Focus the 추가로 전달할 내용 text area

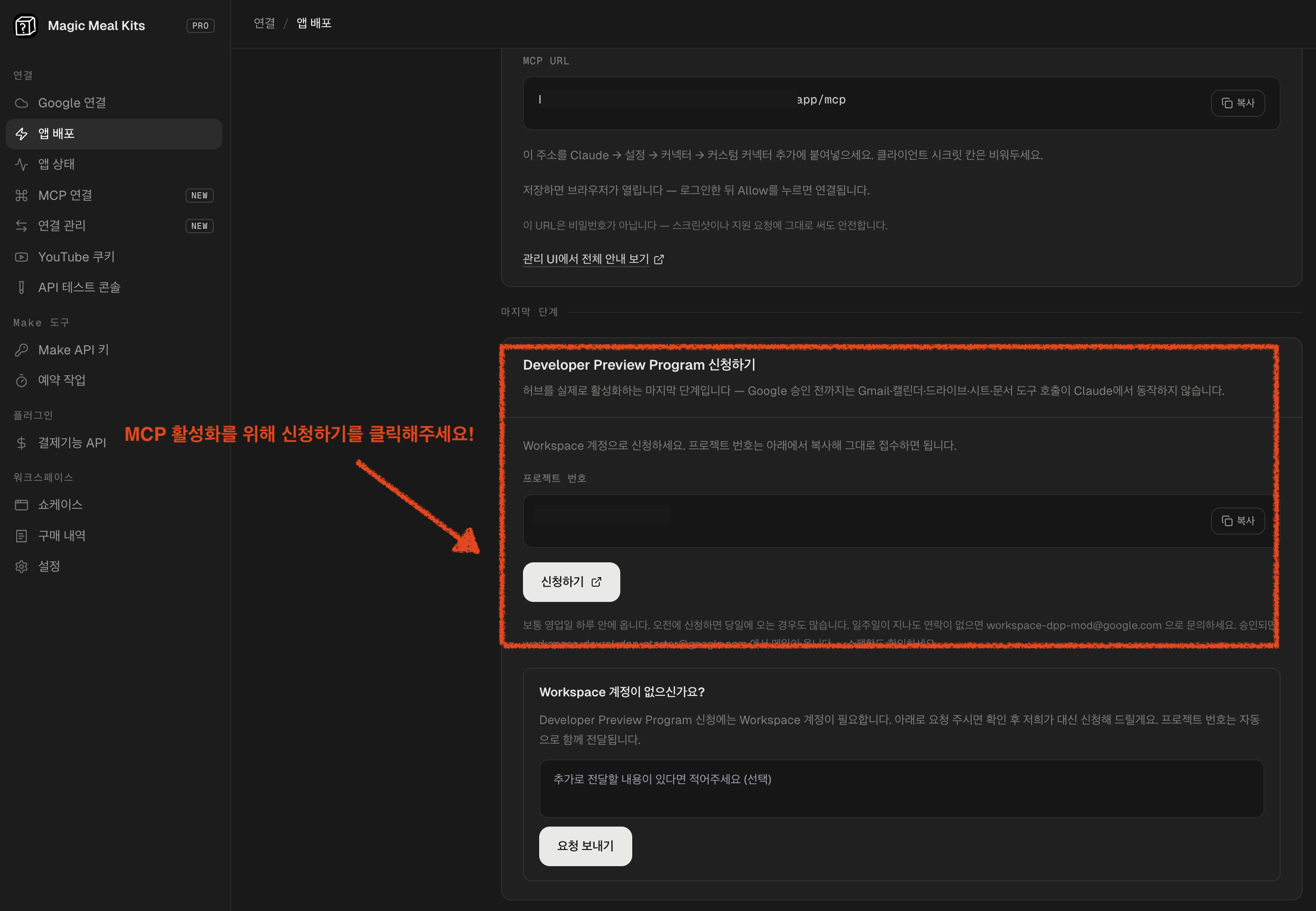tap(901, 789)
